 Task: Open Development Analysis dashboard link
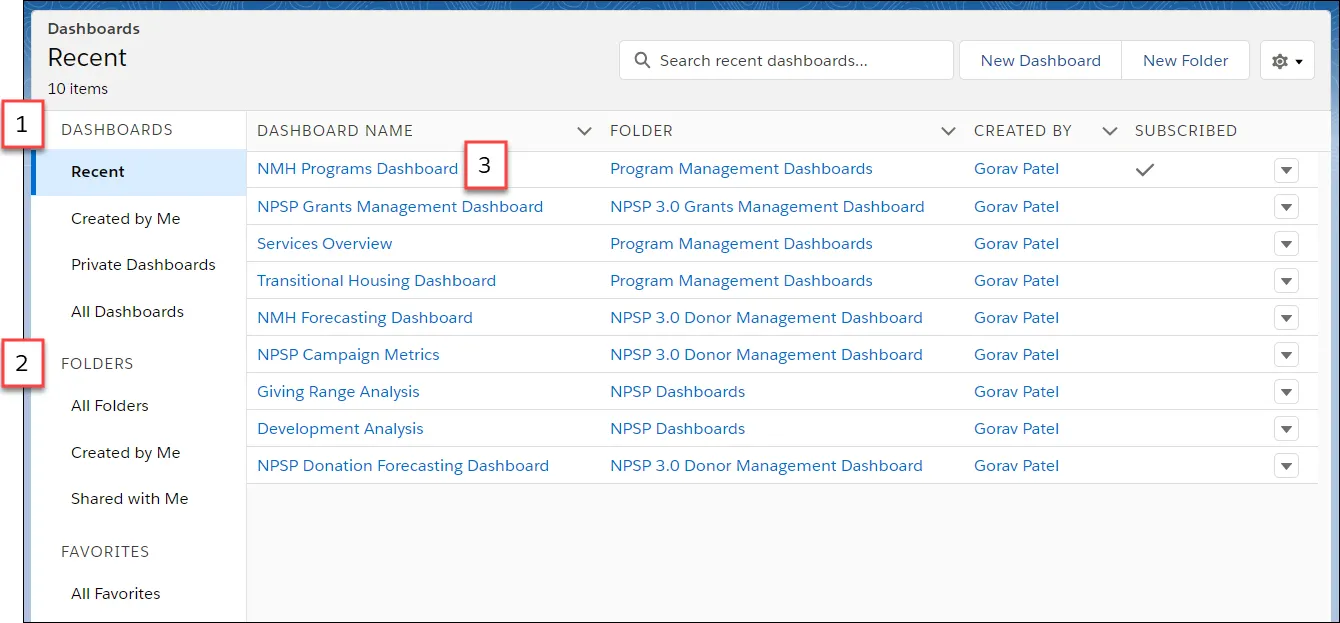pyautogui.click(x=340, y=429)
